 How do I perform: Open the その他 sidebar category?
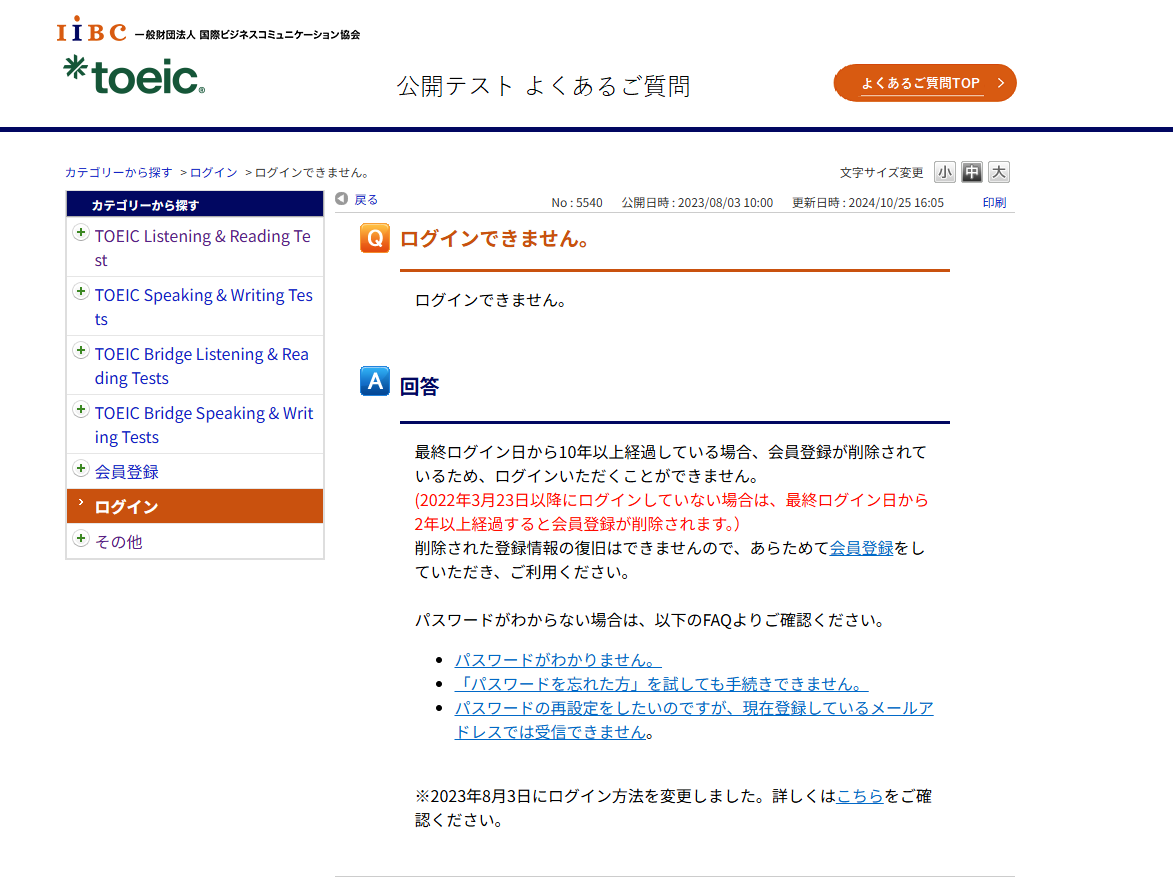point(118,542)
